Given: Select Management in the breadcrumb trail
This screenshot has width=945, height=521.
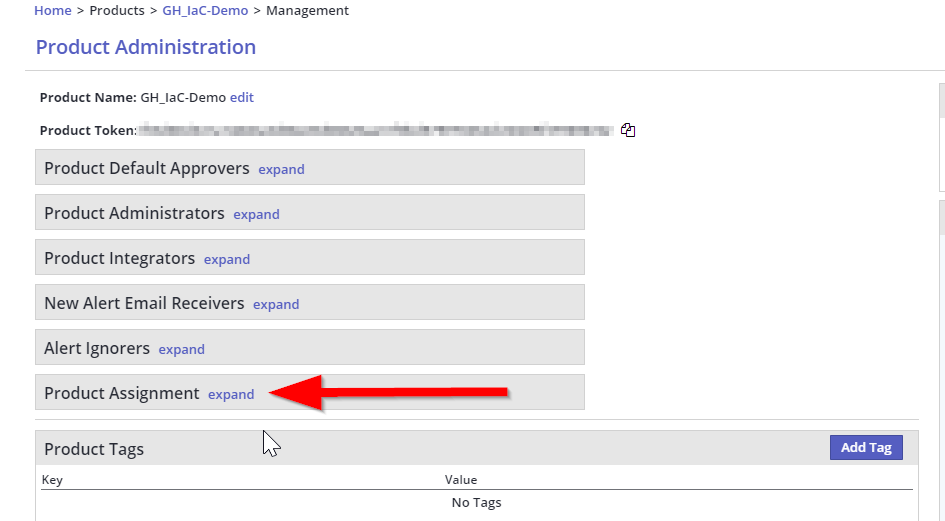Looking at the screenshot, I should (x=308, y=11).
